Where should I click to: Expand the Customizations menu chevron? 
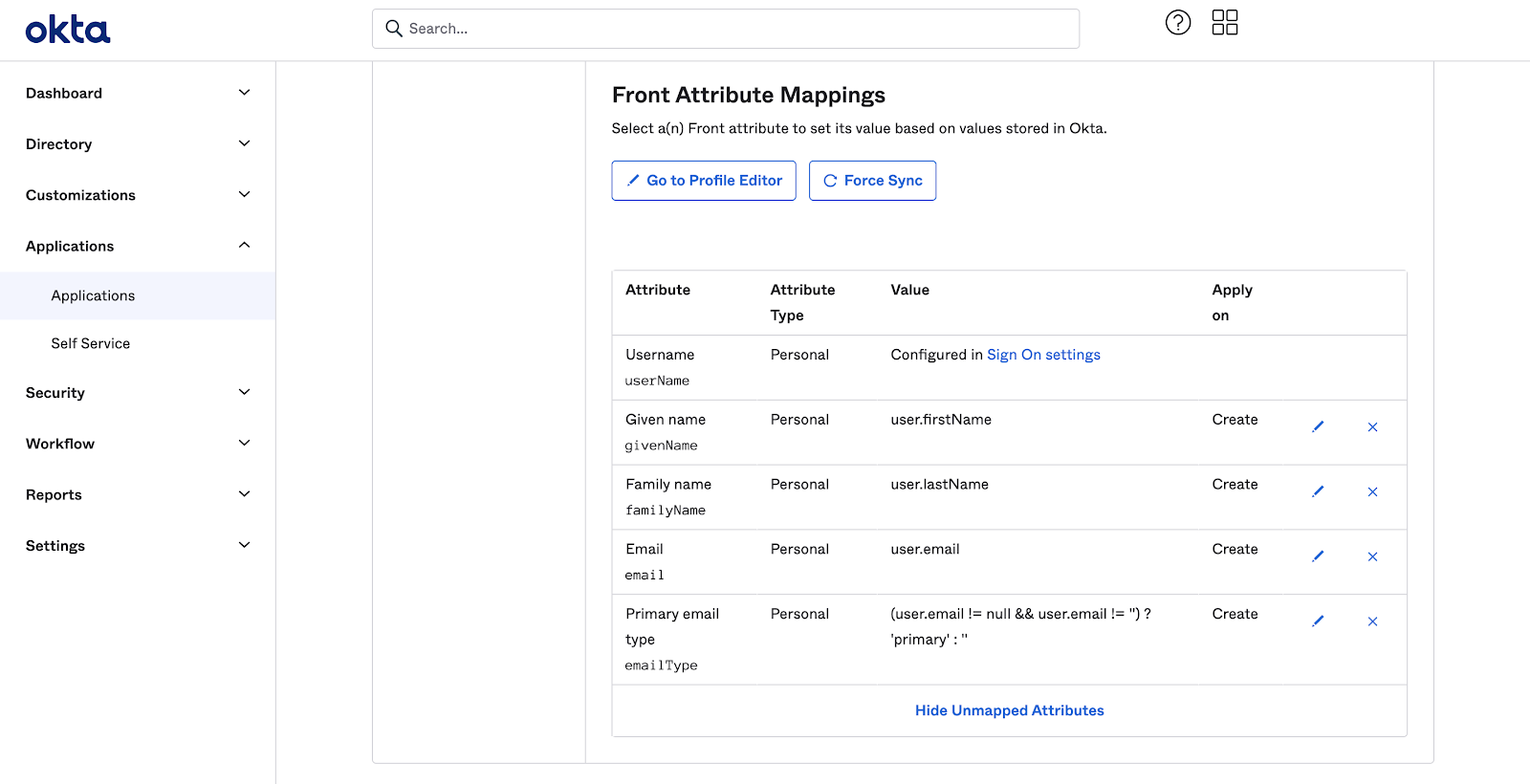[x=244, y=194]
